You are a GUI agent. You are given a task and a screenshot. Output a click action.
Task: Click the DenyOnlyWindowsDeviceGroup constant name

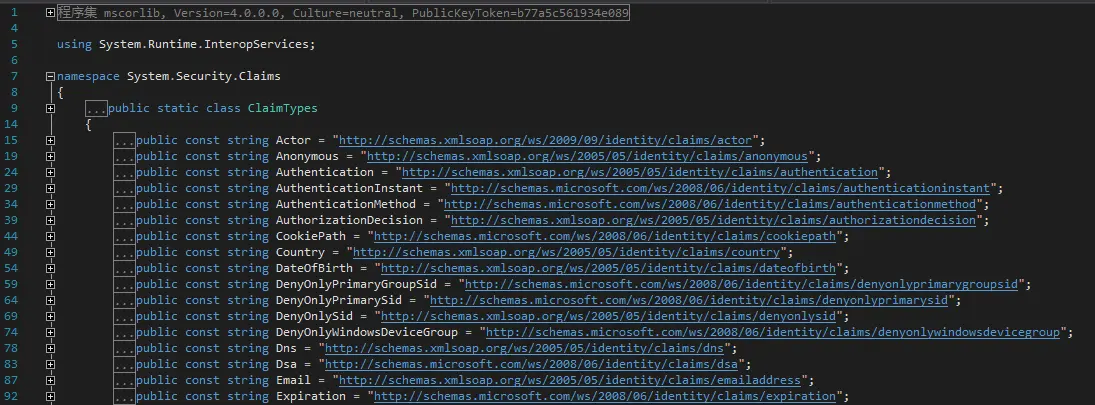coord(367,333)
